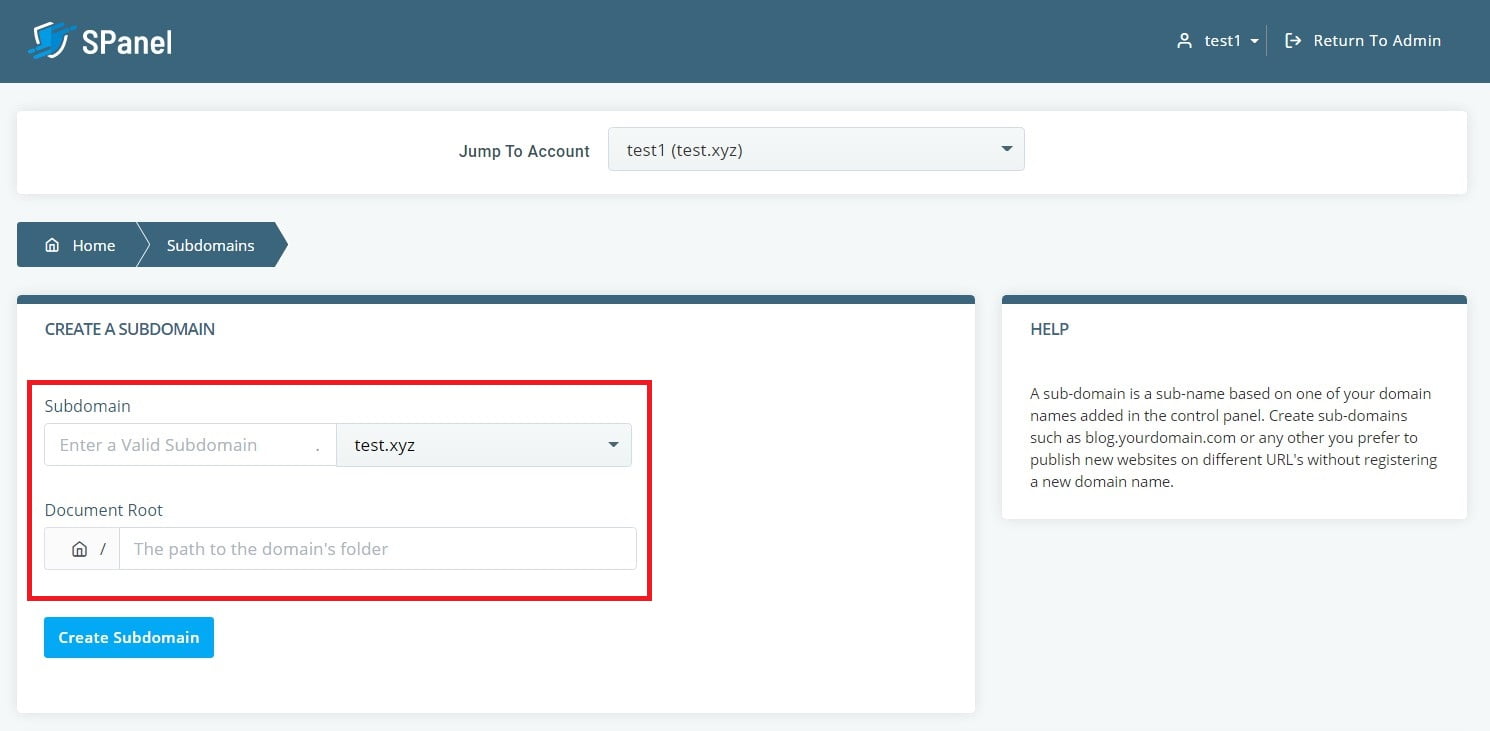The height and width of the screenshot is (731, 1490).
Task: Click the HELP panel heading
Action: (x=1049, y=328)
